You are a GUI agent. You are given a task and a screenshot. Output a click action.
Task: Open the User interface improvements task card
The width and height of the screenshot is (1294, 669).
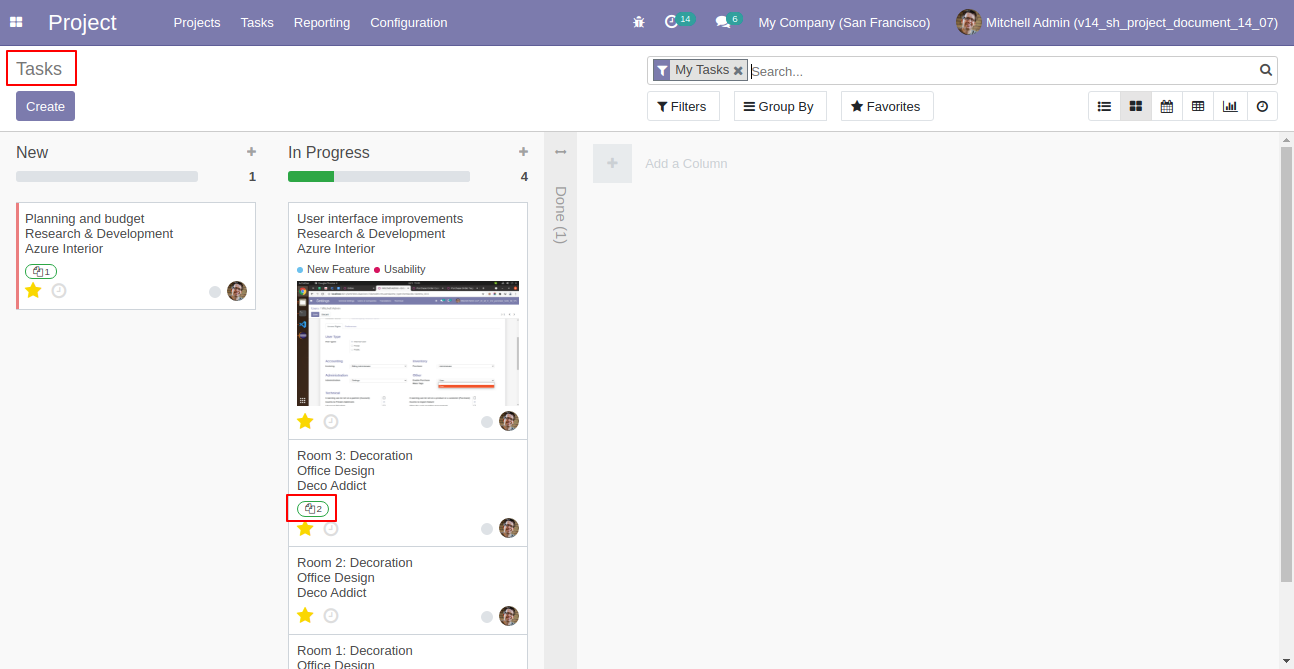click(408, 321)
